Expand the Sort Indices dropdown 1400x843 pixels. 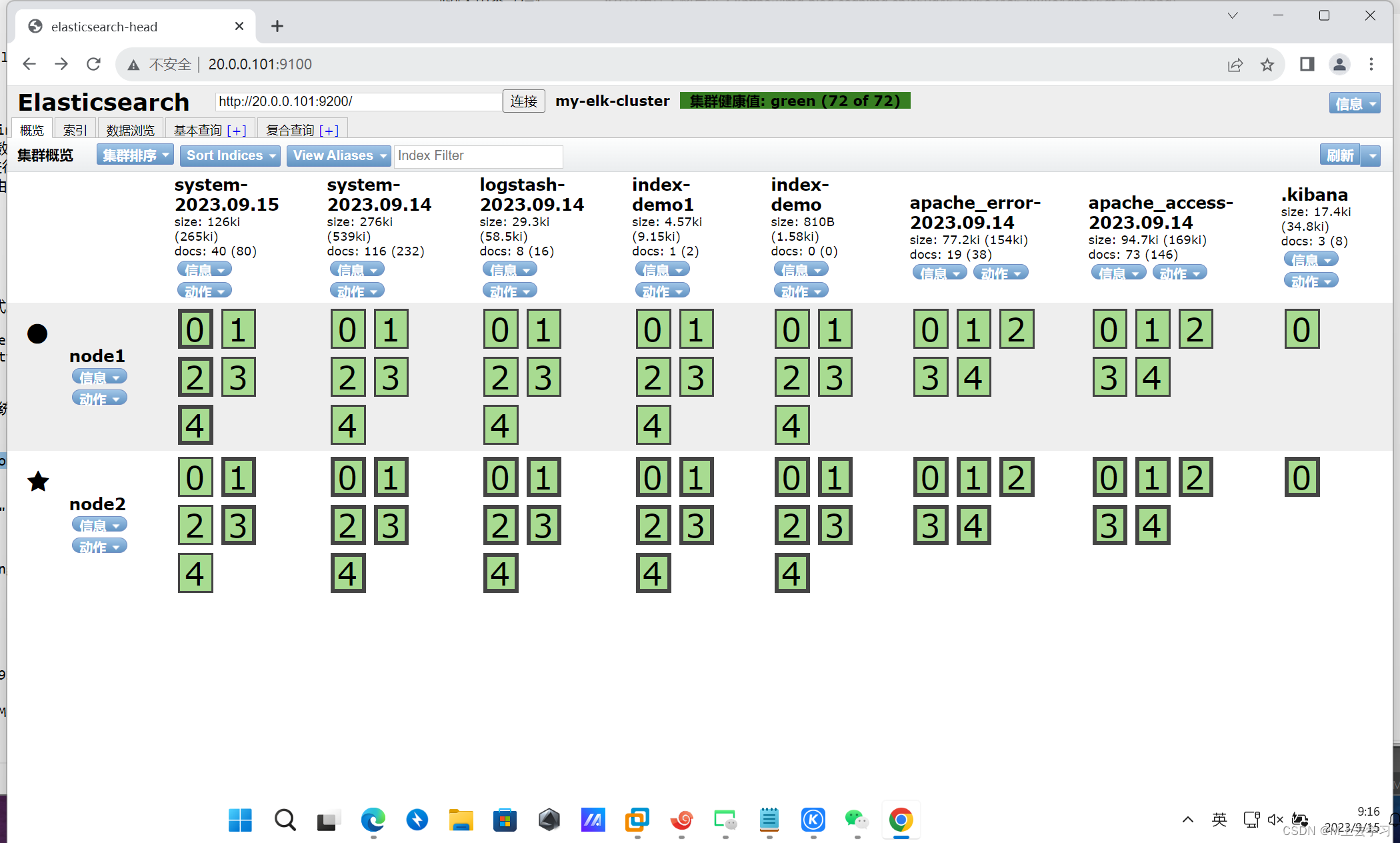(231, 155)
